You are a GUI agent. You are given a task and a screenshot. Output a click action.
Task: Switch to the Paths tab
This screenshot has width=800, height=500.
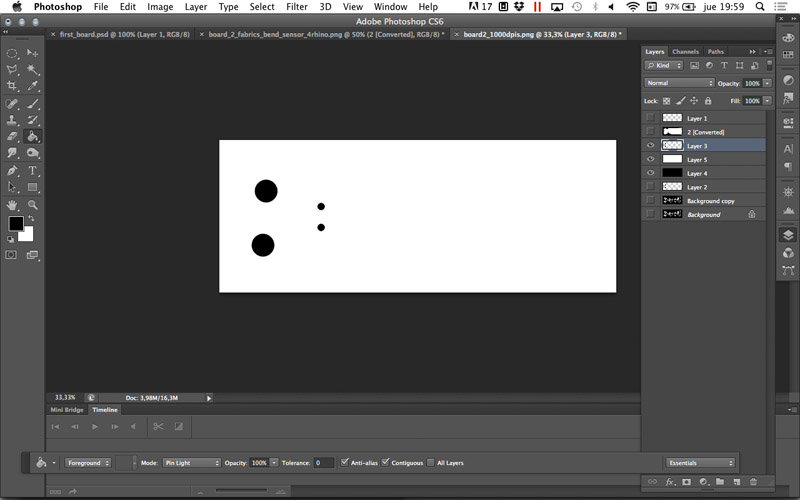pyautogui.click(x=715, y=52)
